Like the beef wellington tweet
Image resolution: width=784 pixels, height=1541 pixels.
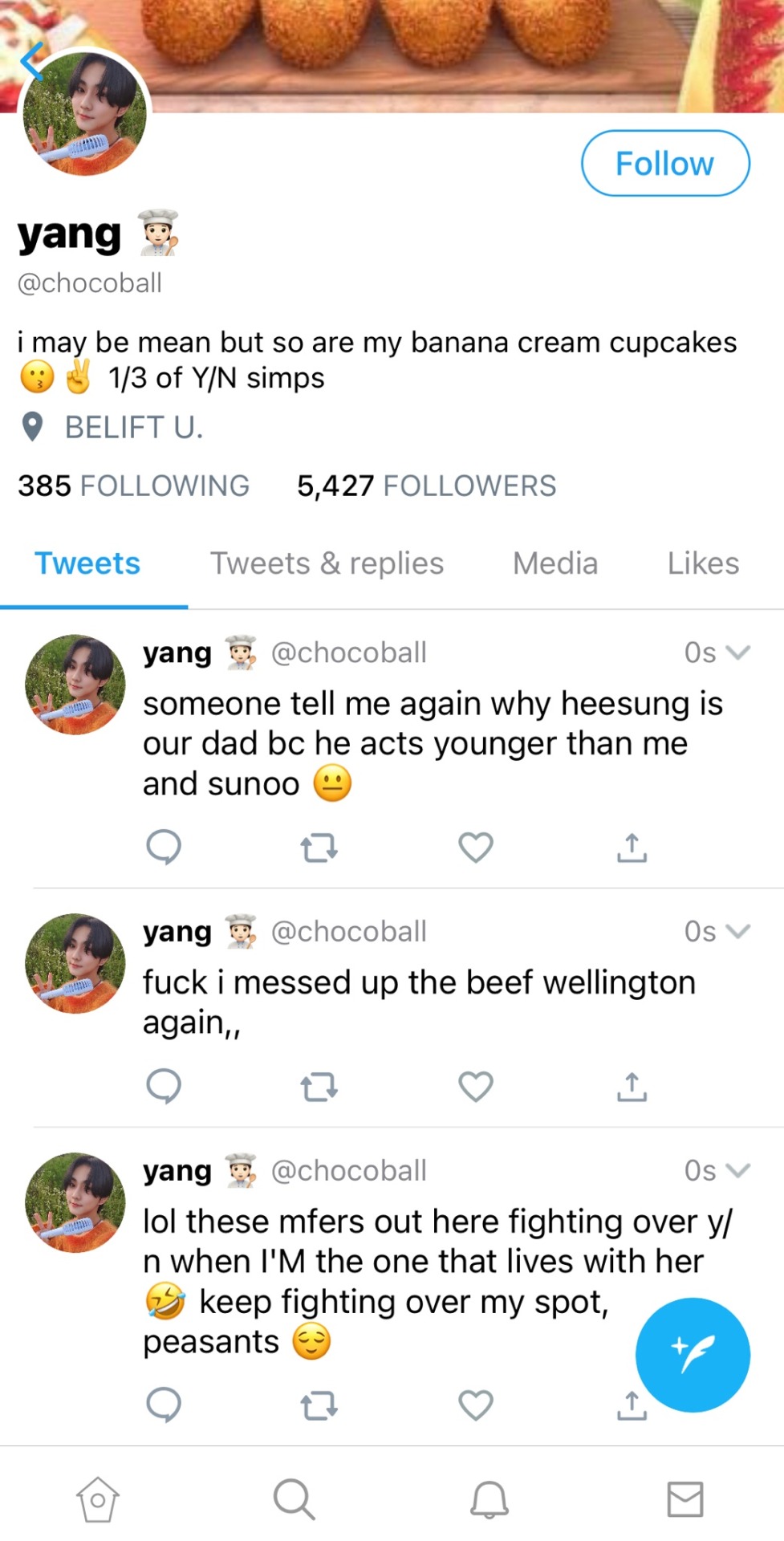click(475, 1087)
